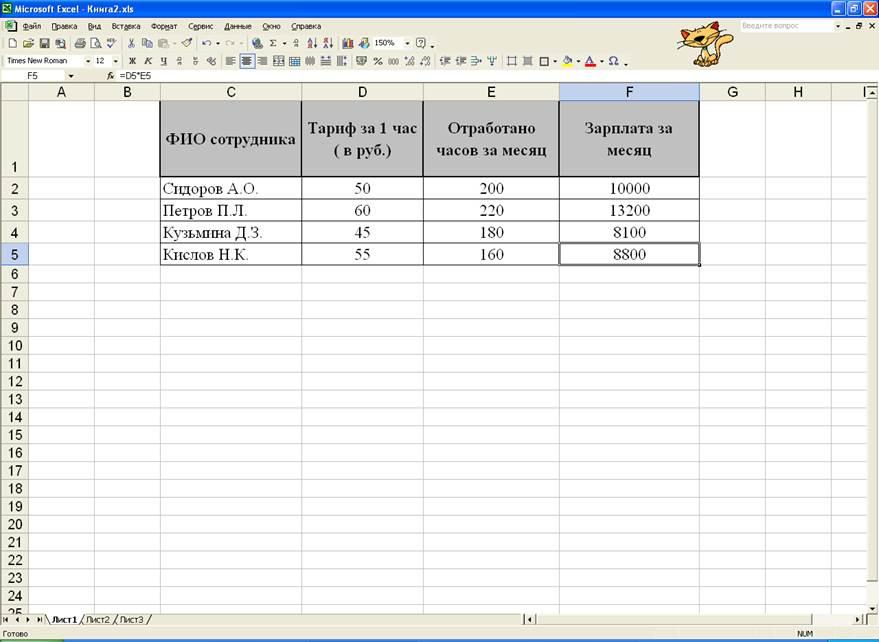Open the Формат menu
Image resolution: width=879 pixels, height=642 pixels.
pos(163,26)
